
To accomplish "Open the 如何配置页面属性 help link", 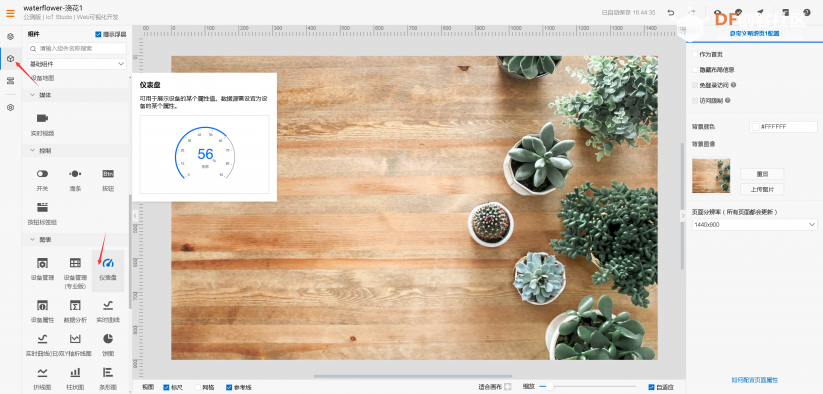I will 754,380.
